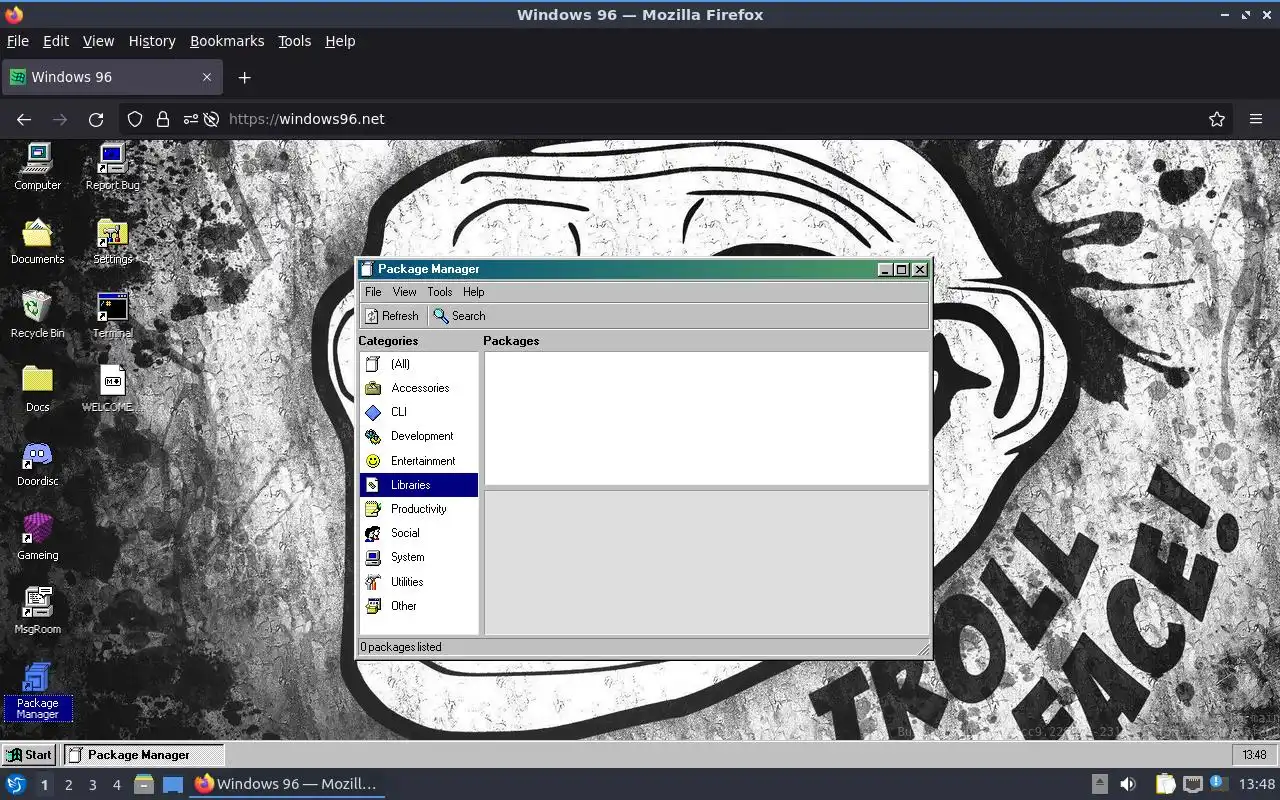1280x800 pixels.
Task: Open the OS panel start menu icon
Action: [x=15, y=785]
